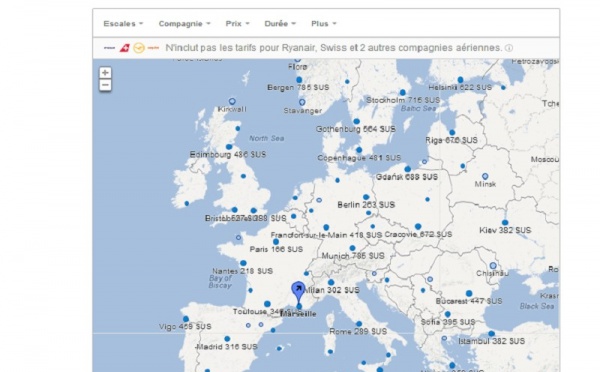Screen dimensions: 600x372
Task: Click the Minsk hollow marker
Action: 485,176
